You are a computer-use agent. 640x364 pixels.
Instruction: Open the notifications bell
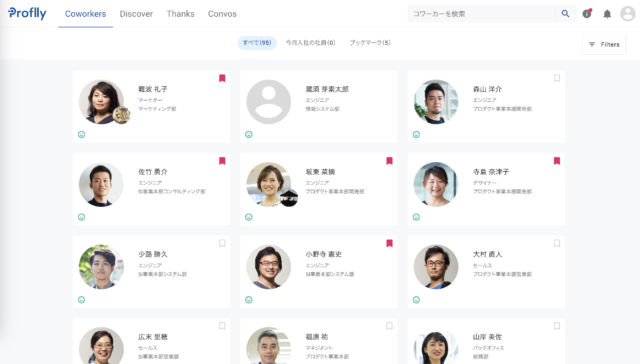coord(607,14)
